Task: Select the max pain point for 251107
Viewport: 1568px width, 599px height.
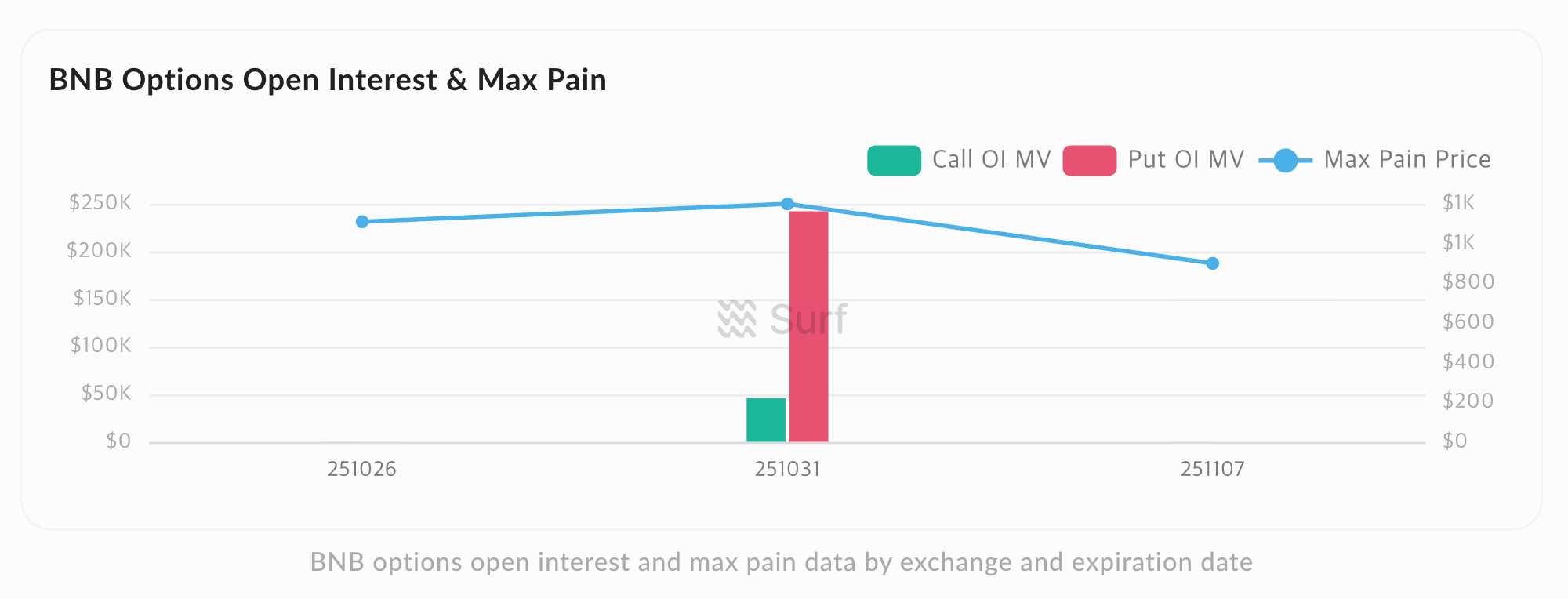Action: click(x=1213, y=263)
